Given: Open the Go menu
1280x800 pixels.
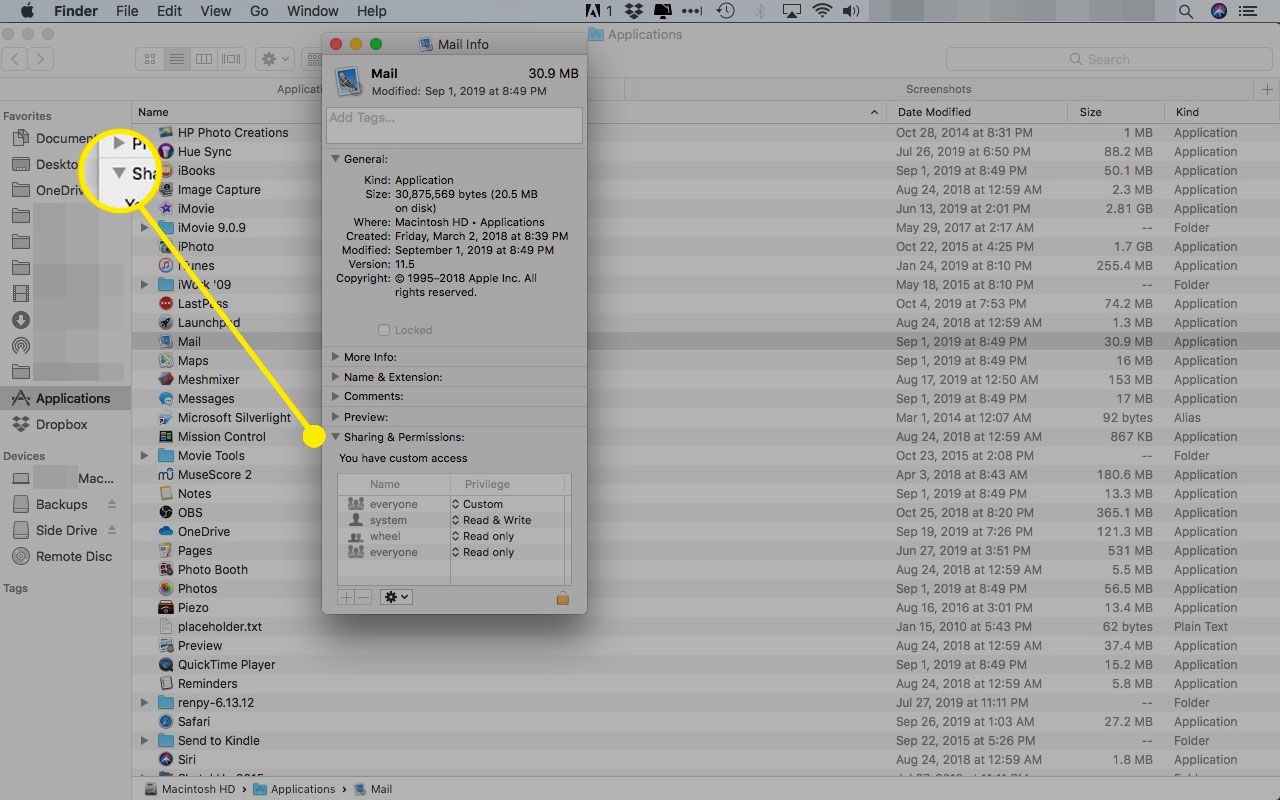Looking at the screenshot, I should tap(259, 11).
